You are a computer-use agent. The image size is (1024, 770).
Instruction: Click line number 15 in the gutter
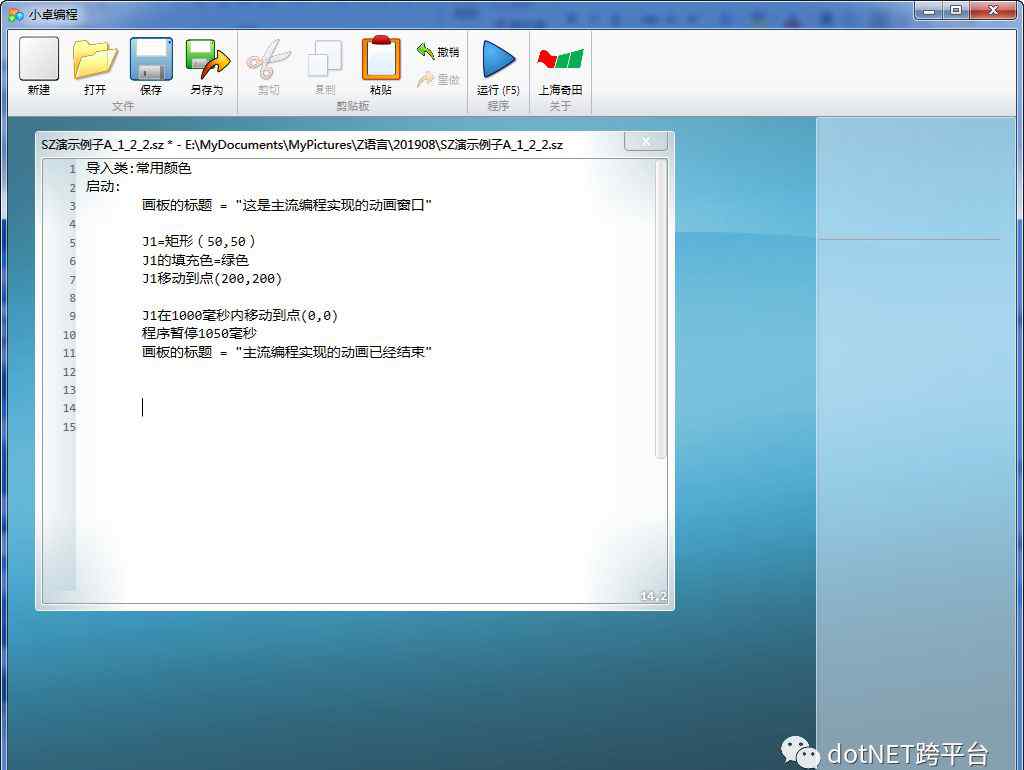(69, 427)
